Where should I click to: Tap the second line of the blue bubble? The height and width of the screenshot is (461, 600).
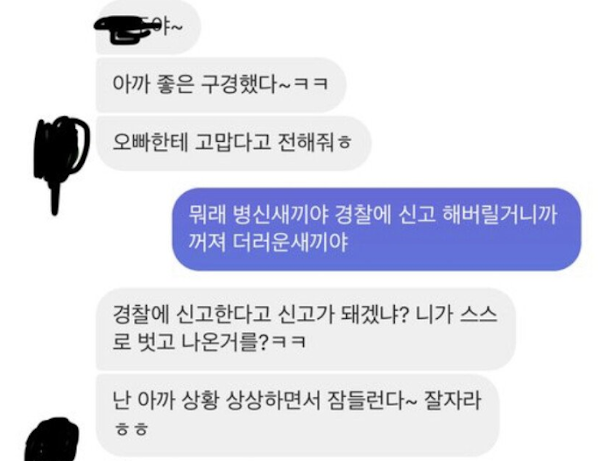tap(268, 243)
